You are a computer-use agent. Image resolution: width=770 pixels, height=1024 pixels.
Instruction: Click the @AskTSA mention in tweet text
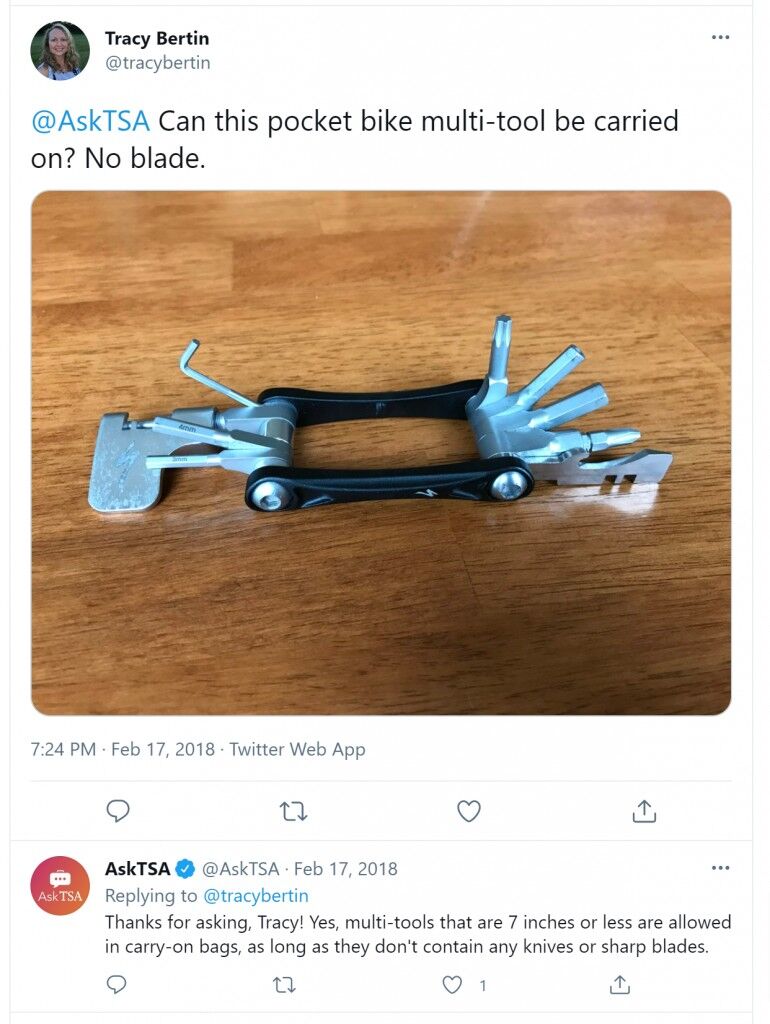(90, 121)
